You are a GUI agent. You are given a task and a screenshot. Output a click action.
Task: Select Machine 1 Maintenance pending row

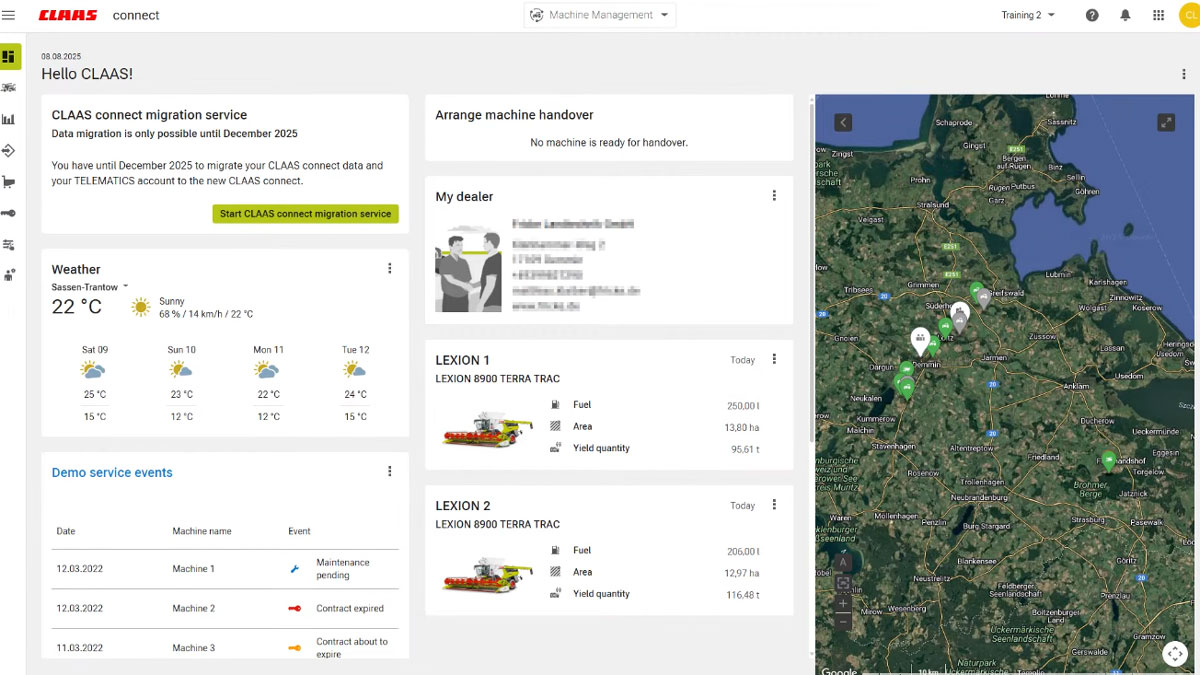point(225,568)
